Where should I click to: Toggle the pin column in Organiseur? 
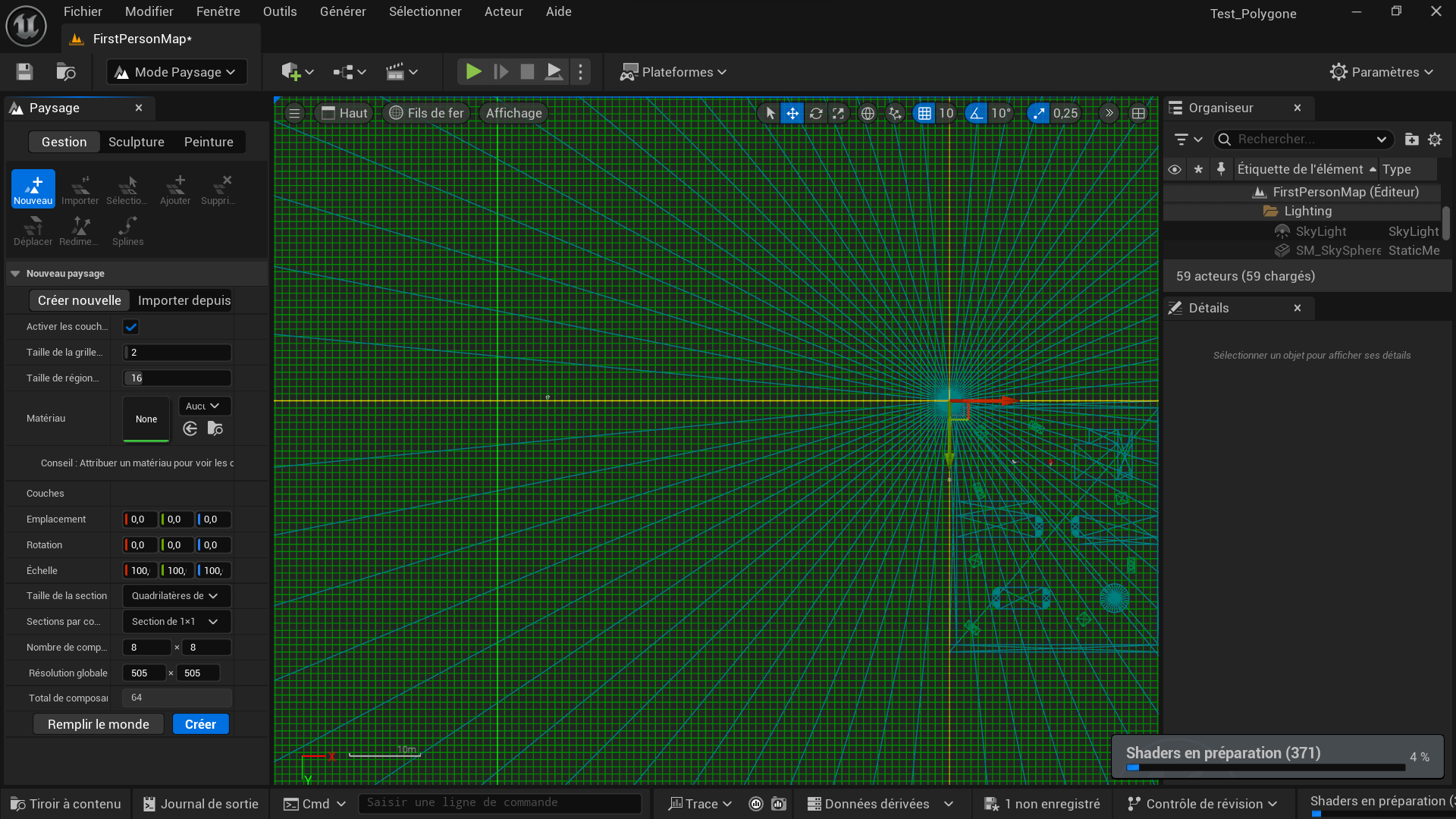click(x=1221, y=169)
